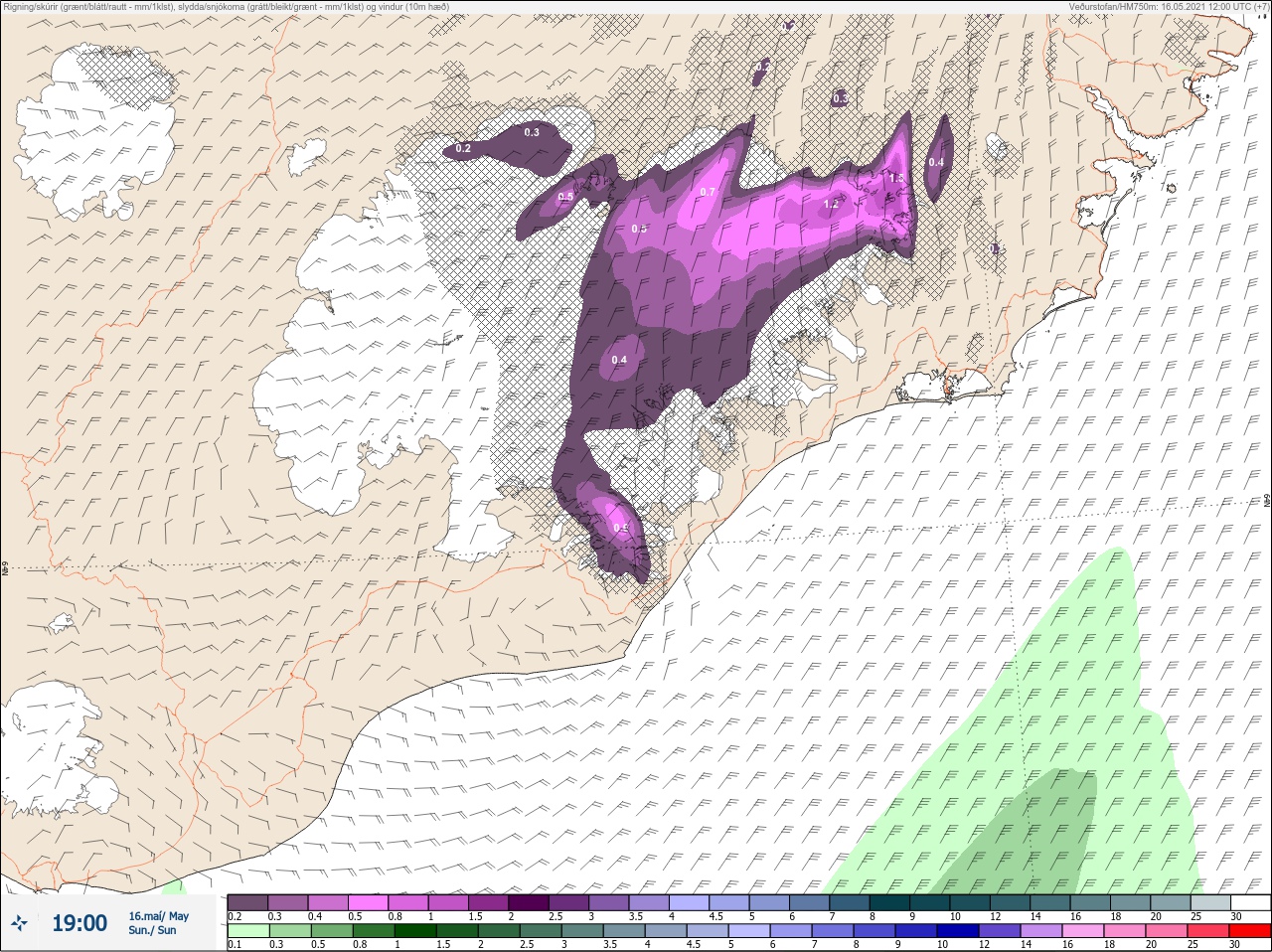Select the navy blue rain swatch labeled 10

(x=957, y=931)
